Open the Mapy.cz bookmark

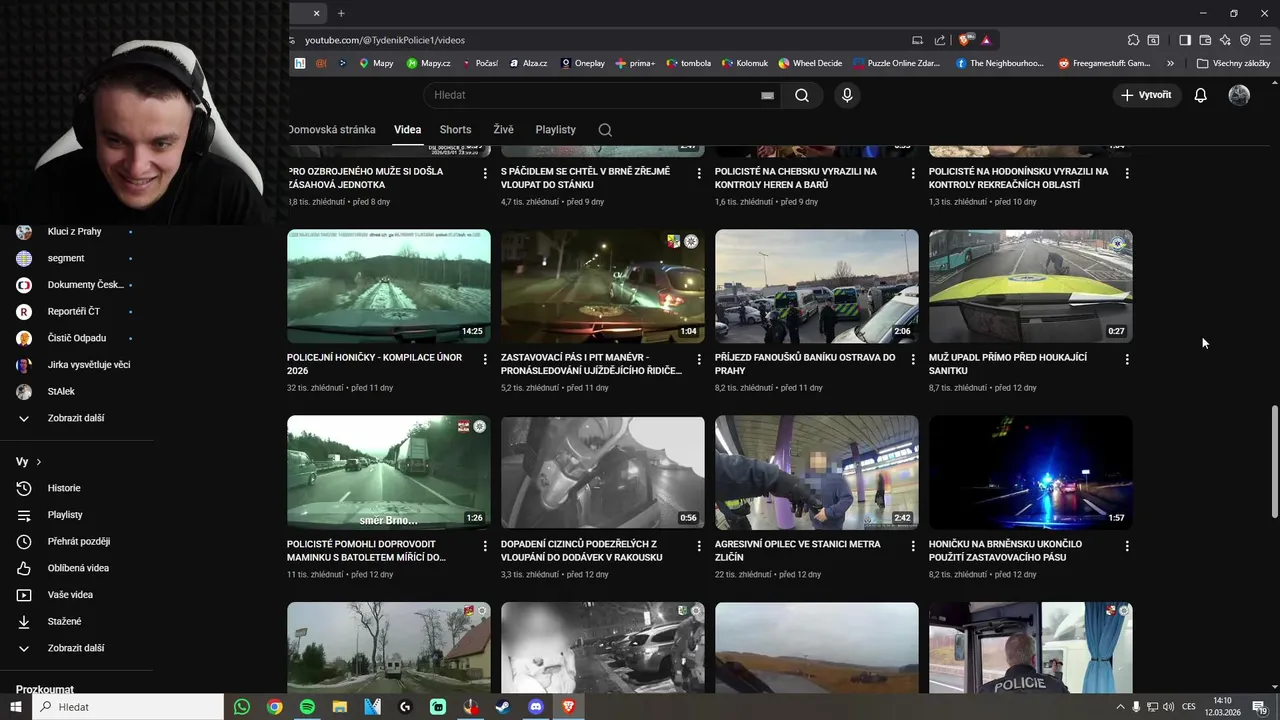click(x=427, y=63)
